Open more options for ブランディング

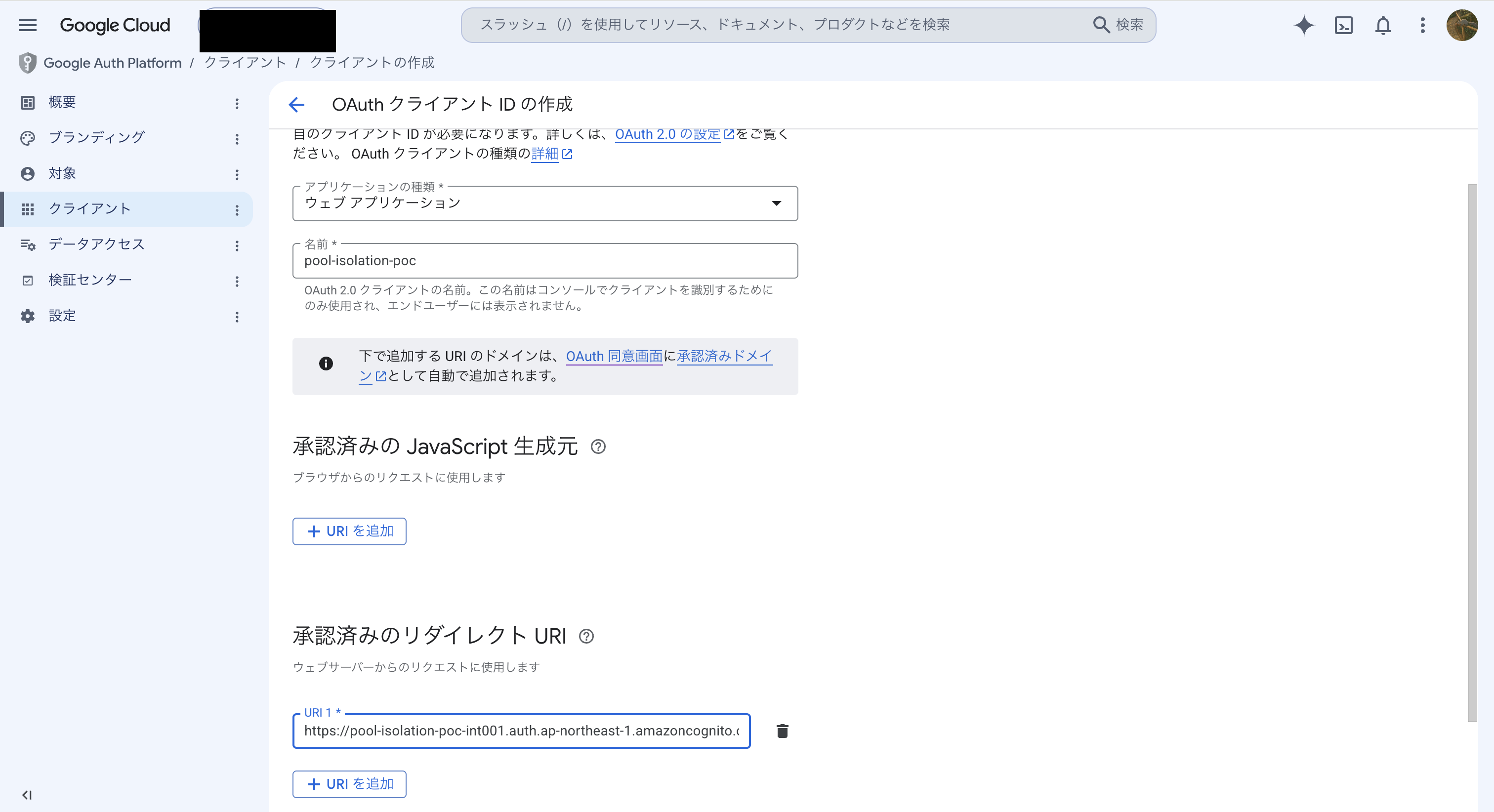237,139
